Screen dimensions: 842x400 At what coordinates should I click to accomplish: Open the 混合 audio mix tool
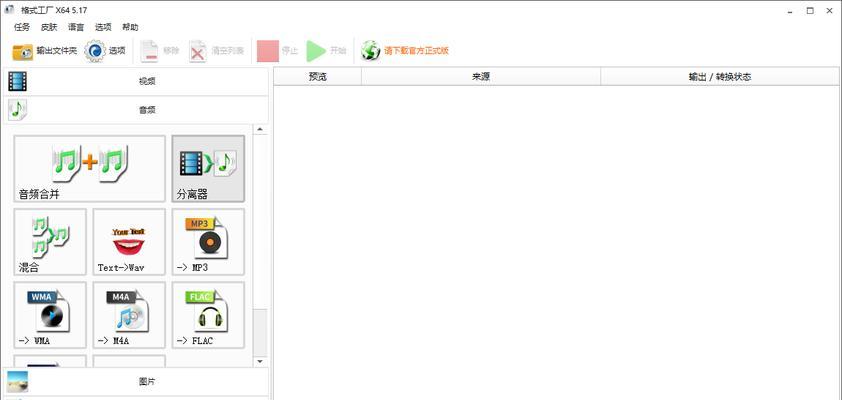click(x=50, y=242)
